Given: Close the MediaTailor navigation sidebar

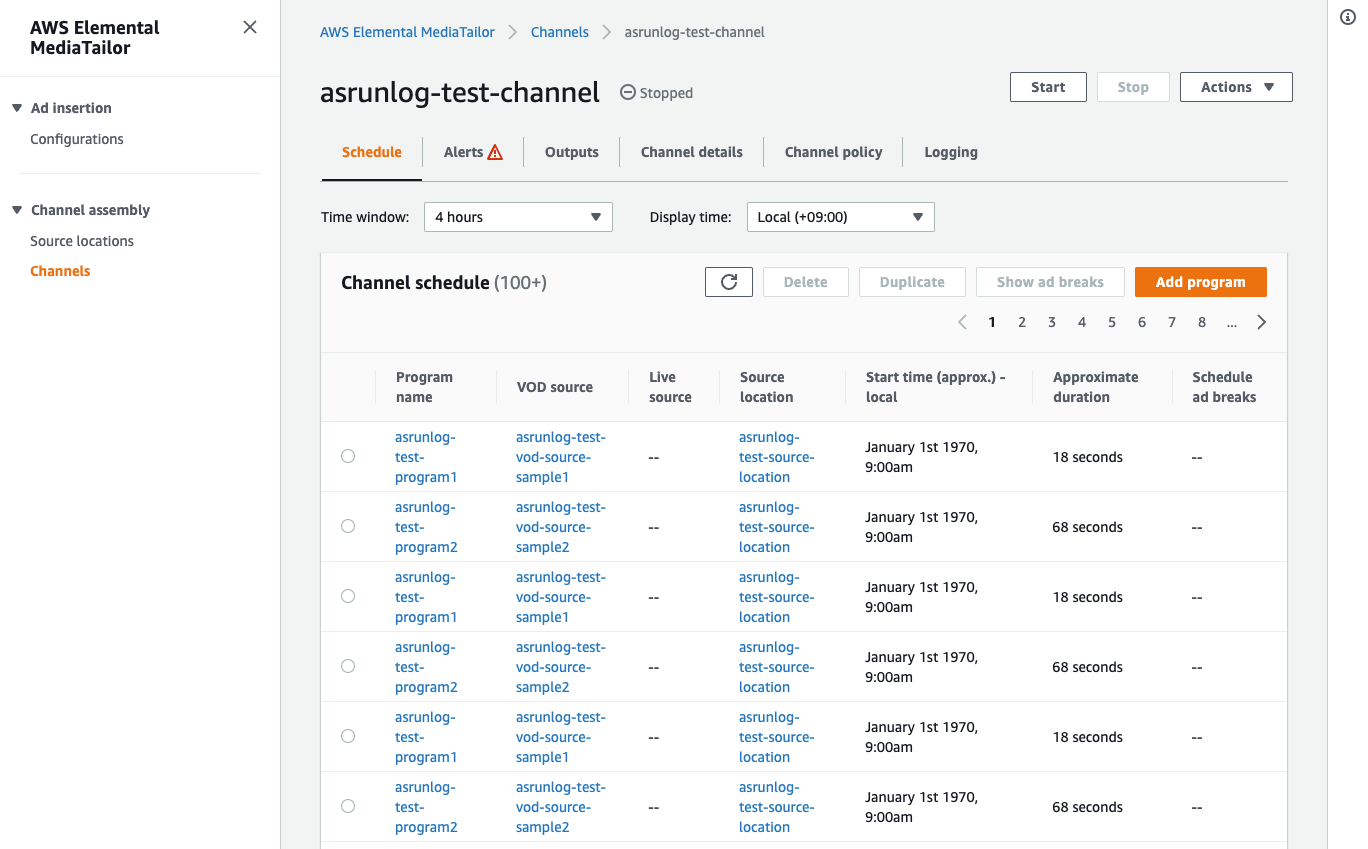Looking at the screenshot, I should 250,27.
